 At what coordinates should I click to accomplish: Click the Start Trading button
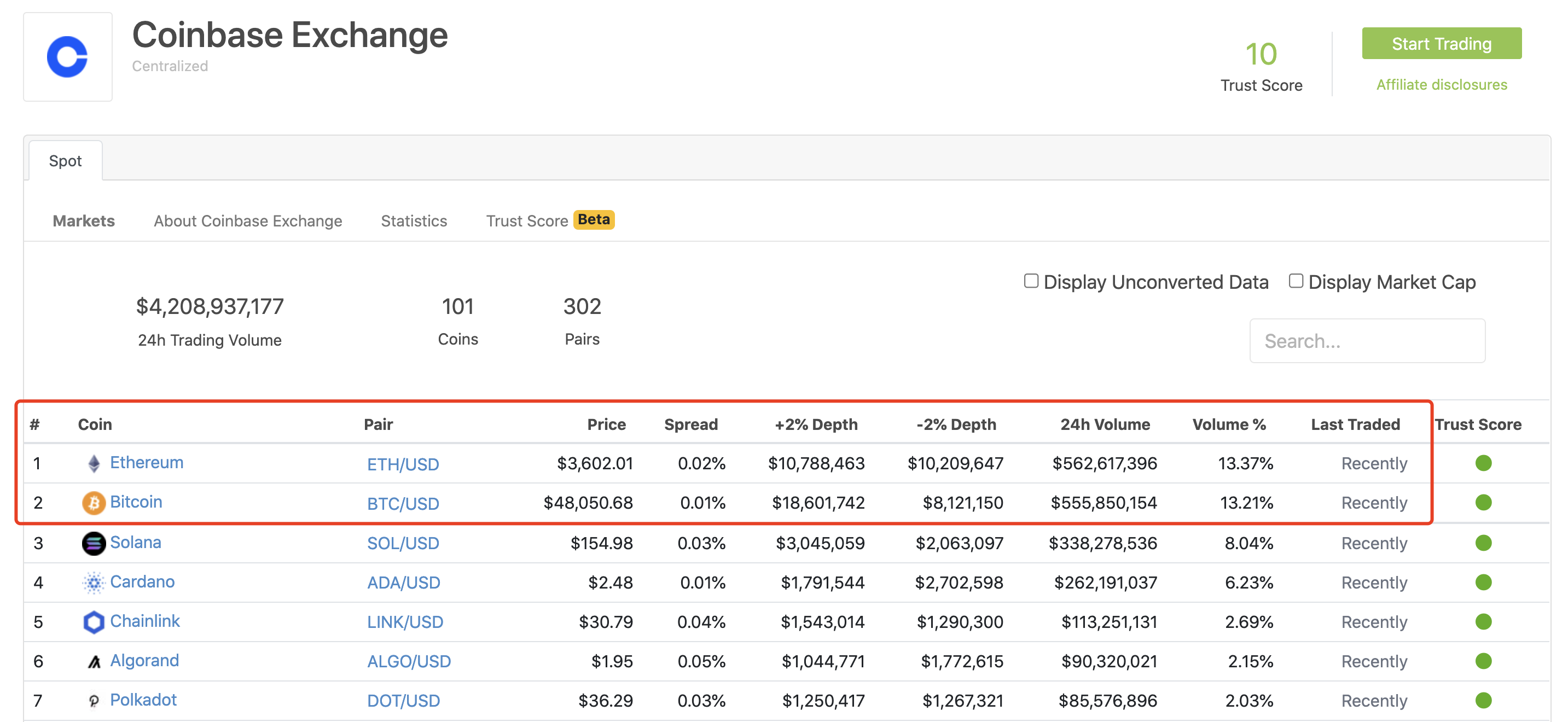(x=1442, y=44)
